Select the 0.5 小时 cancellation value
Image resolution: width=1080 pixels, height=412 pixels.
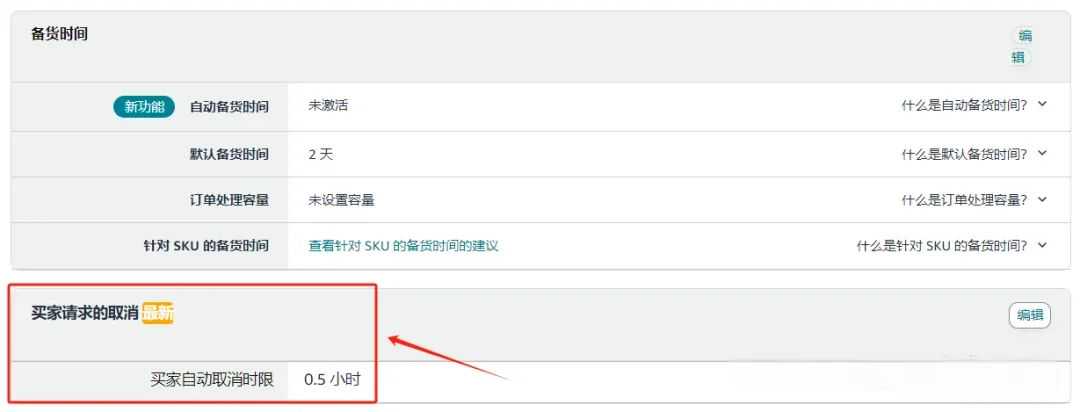pos(332,380)
